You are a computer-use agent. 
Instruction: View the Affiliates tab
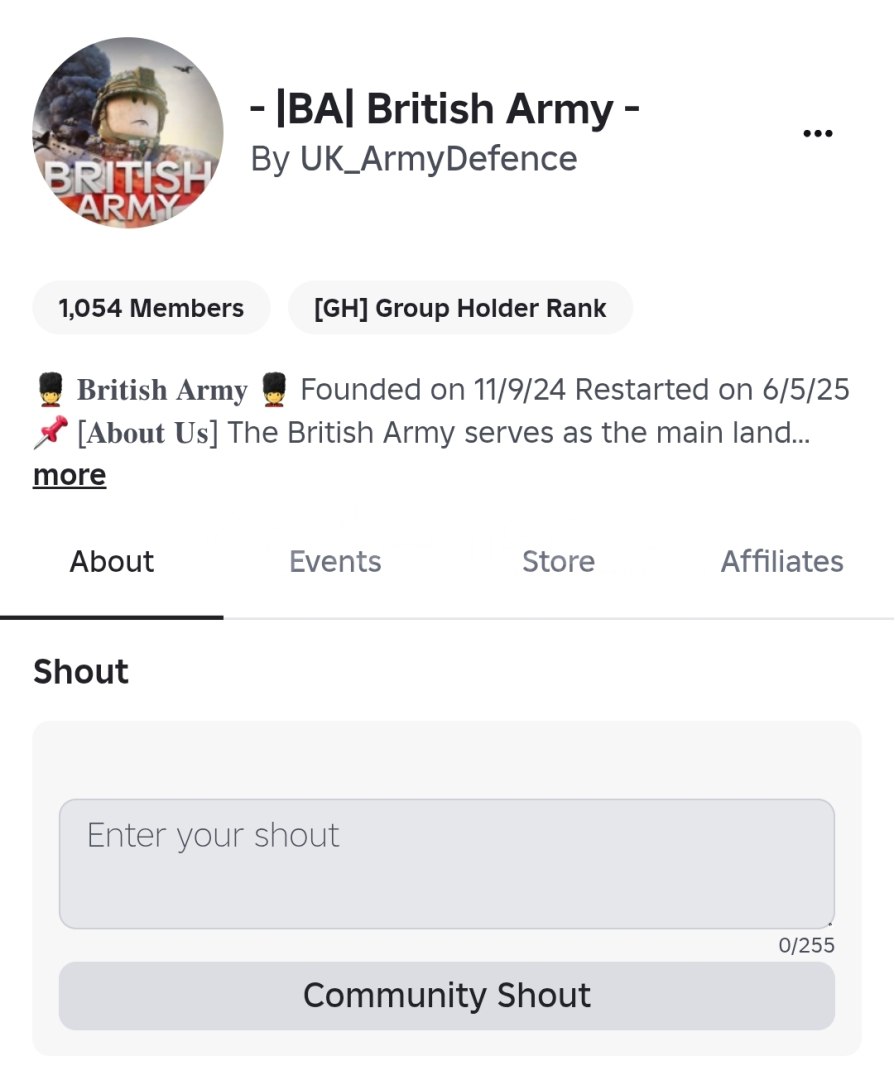(x=782, y=562)
